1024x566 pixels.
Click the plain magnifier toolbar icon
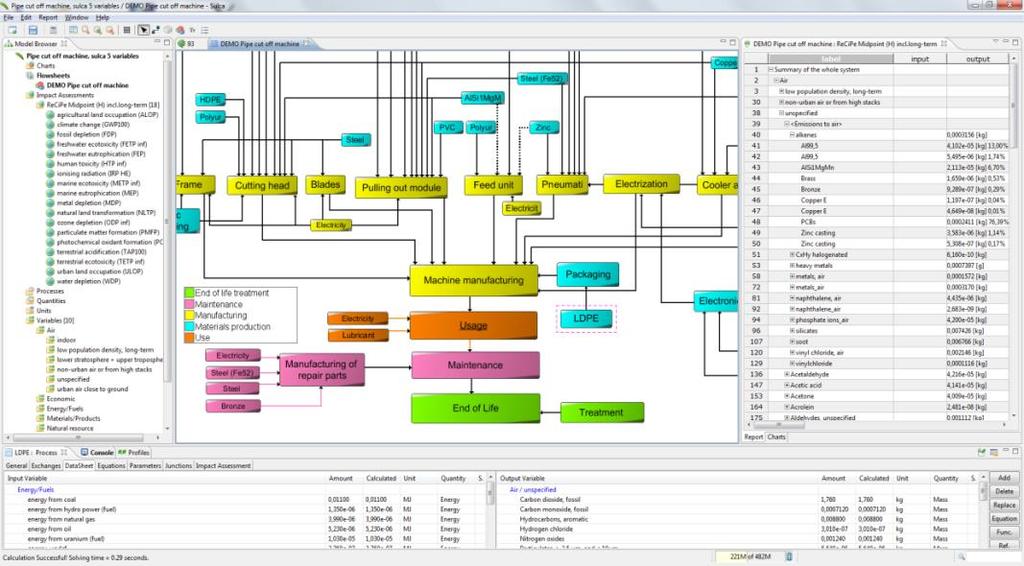pos(86,30)
